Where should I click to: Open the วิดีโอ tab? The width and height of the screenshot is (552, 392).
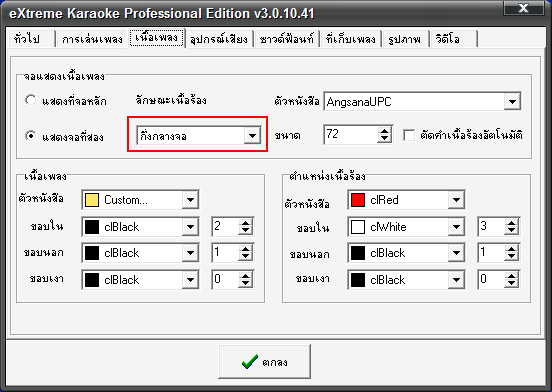[453, 39]
